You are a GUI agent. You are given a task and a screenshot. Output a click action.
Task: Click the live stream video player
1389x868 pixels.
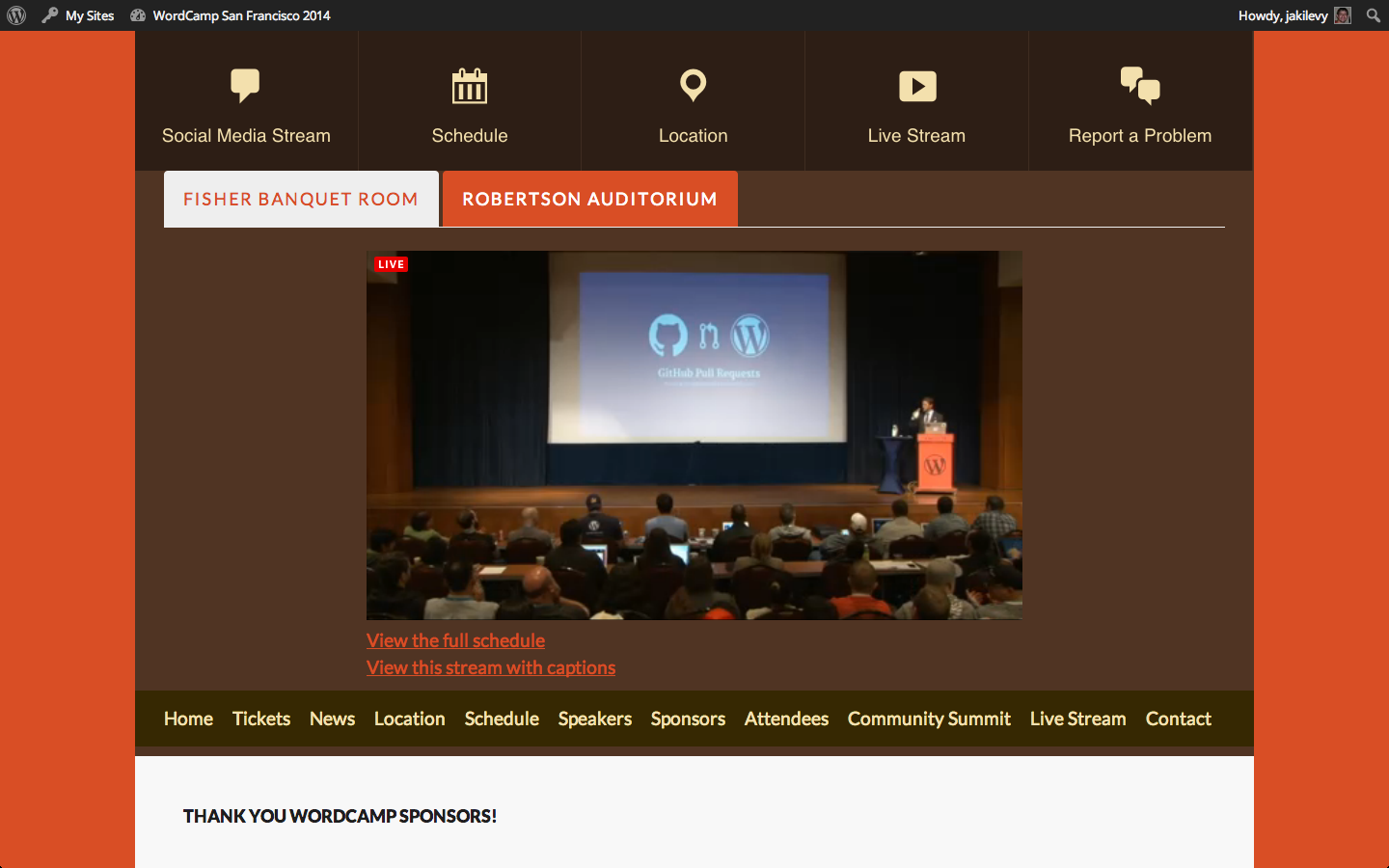[x=694, y=435]
